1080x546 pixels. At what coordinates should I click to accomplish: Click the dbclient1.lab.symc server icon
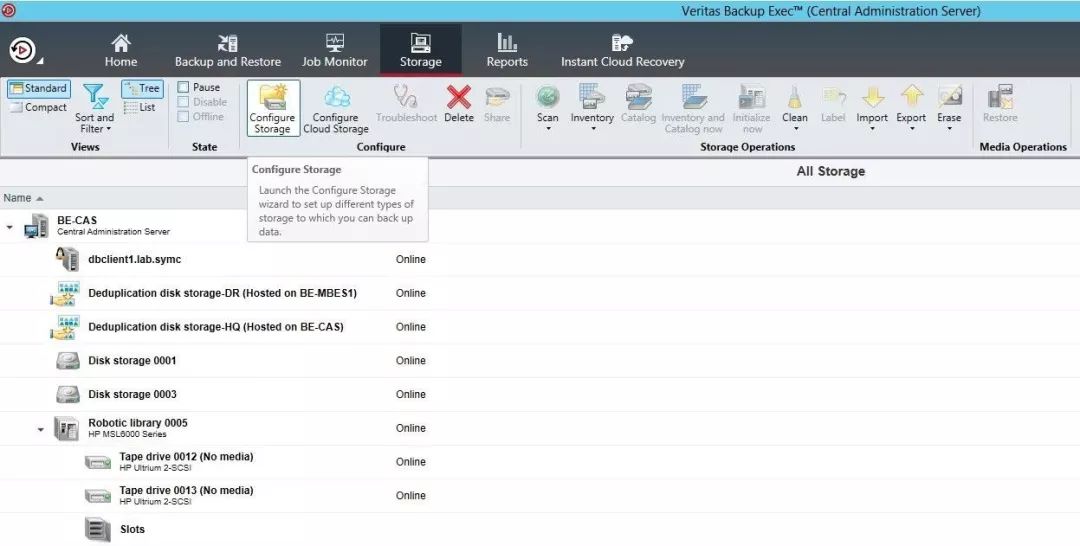click(x=68, y=259)
